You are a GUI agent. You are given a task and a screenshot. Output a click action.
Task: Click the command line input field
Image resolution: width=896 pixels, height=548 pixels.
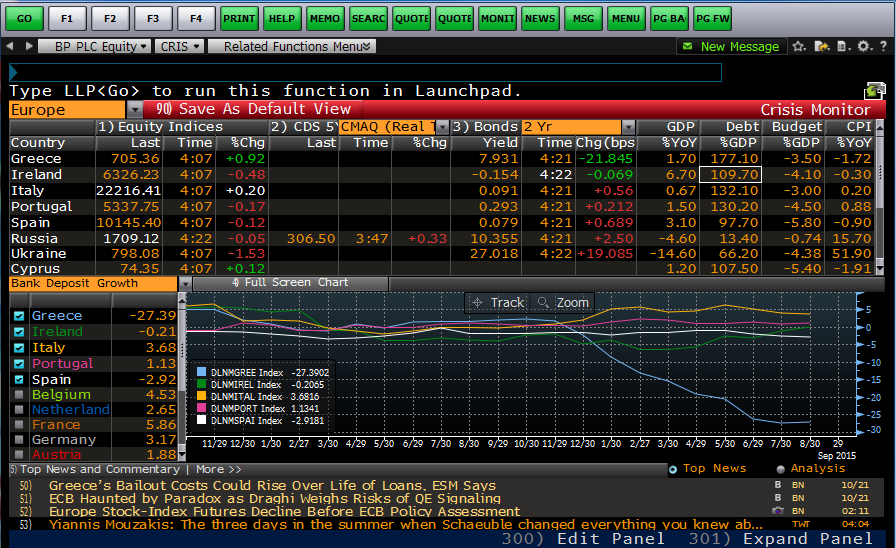click(x=365, y=72)
